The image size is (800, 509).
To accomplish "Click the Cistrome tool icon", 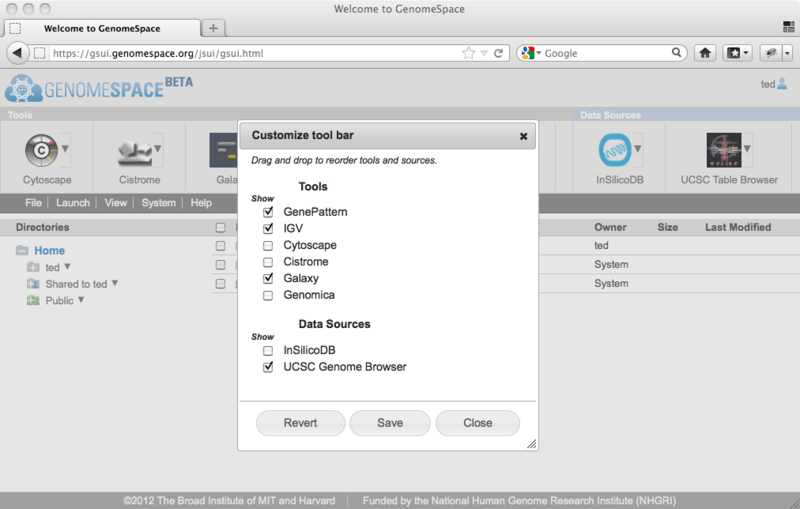I will pyautogui.click(x=135, y=151).
